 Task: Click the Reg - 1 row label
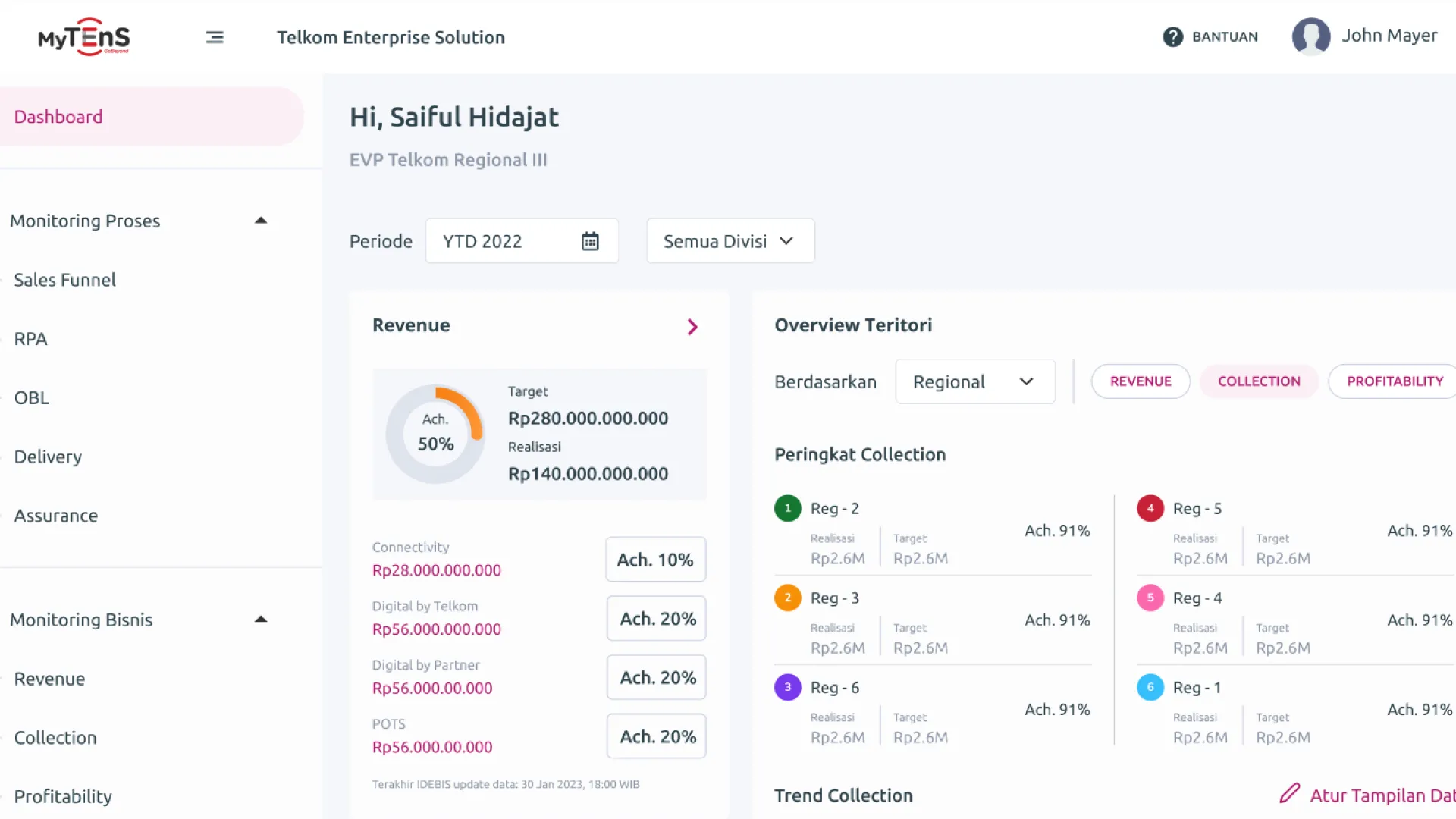click(1197, 688)
